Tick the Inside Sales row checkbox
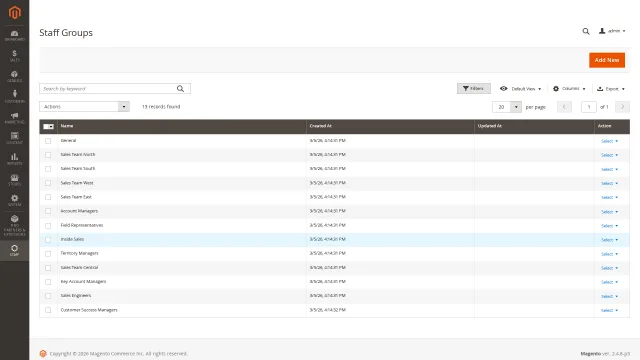Viewport: 640px width, 360px height. [48, 240]
